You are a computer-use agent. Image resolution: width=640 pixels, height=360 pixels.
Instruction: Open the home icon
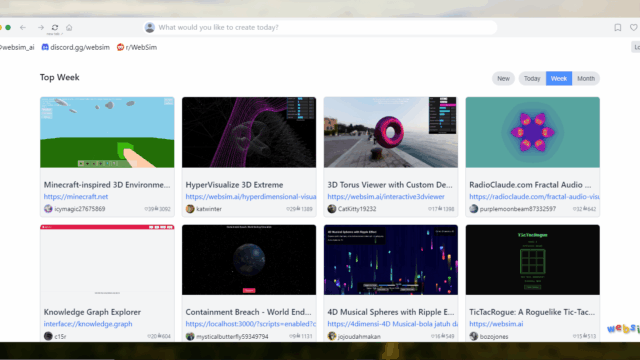(69, 27)
